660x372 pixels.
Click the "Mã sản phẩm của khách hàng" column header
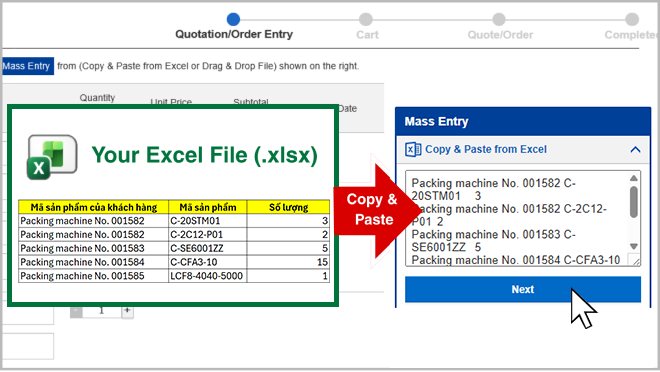(93, 207)
